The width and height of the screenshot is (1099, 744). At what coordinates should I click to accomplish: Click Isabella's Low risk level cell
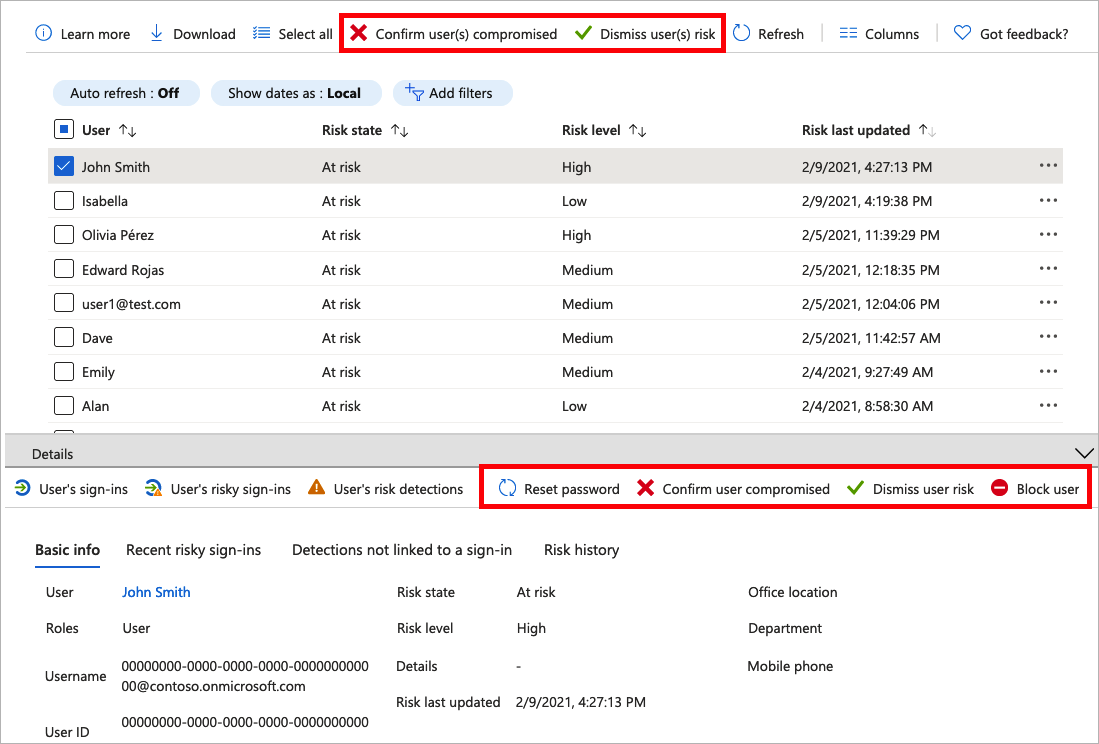[x=574, y=201]
